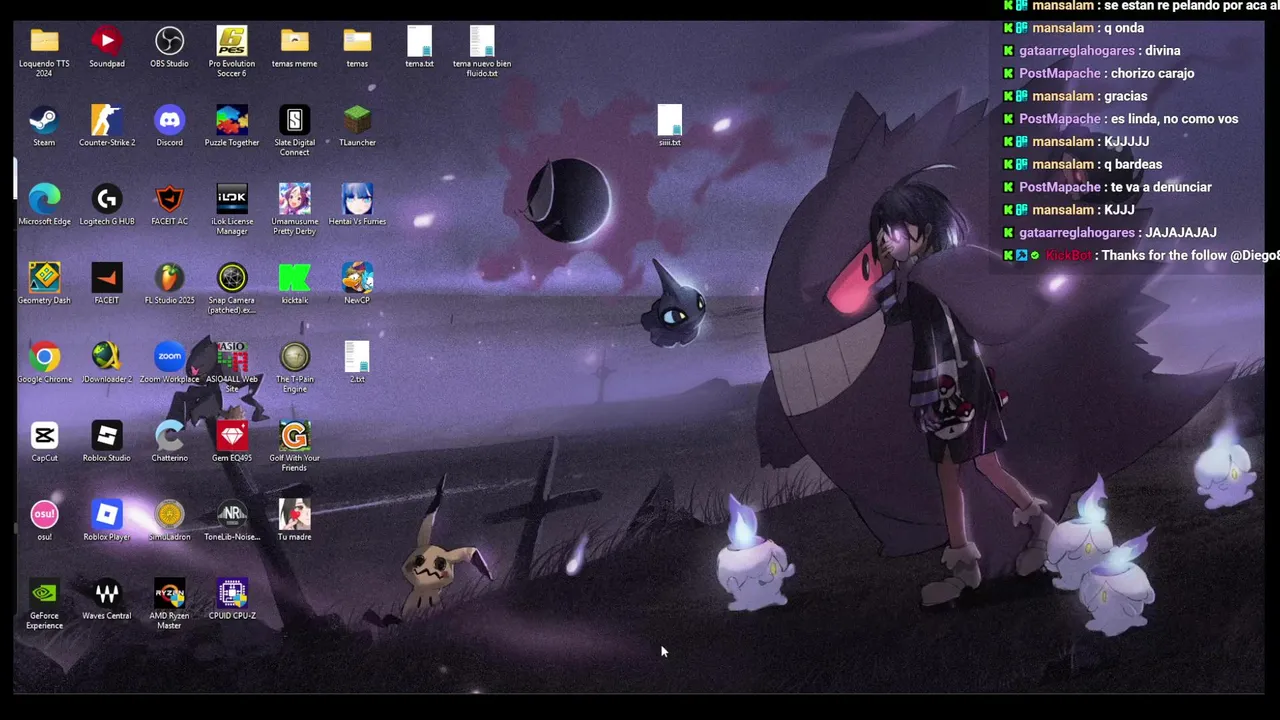Click chat message "es linda, no como vos"

click(x=1174, y=119)
